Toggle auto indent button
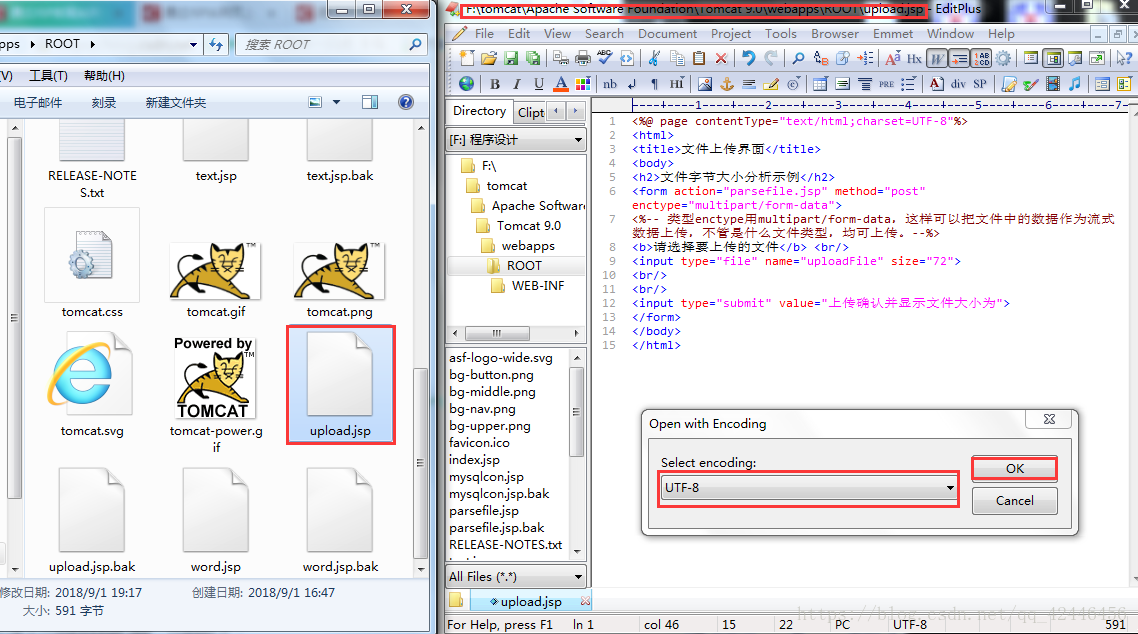 point(959,58)
